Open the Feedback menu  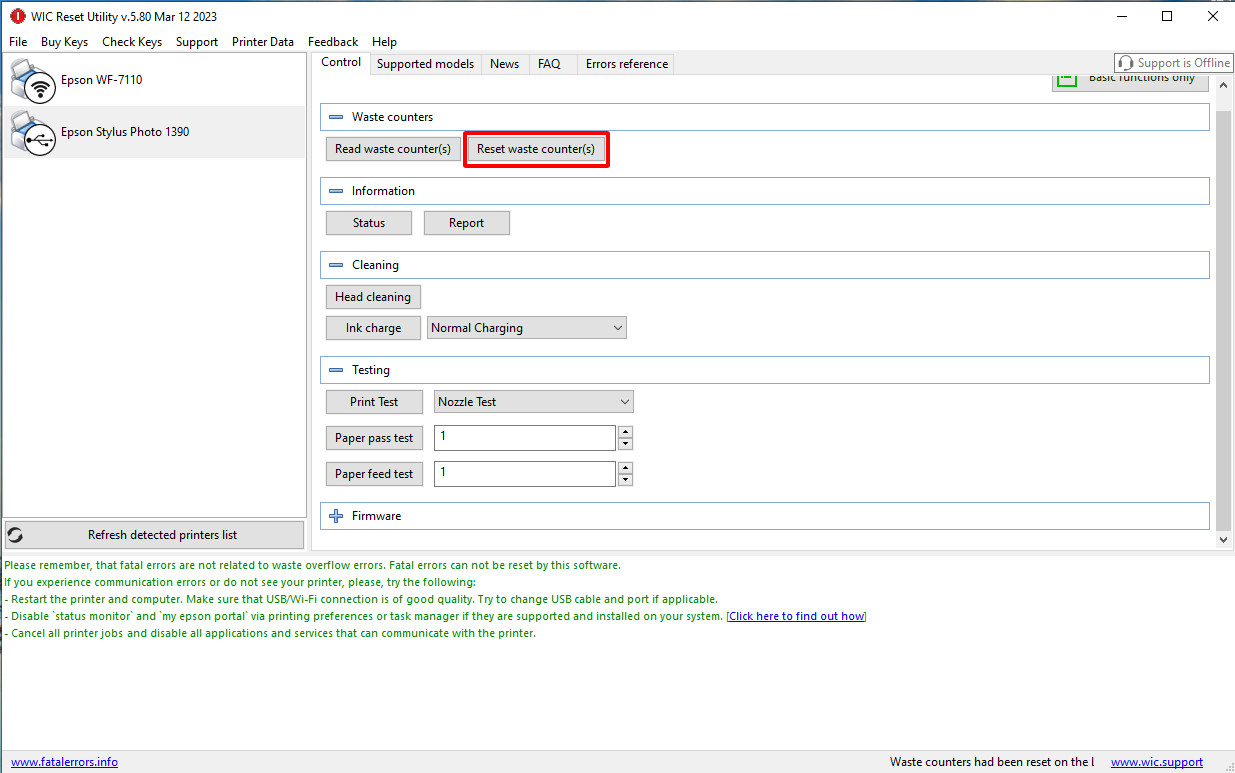[x=333, y=42]
